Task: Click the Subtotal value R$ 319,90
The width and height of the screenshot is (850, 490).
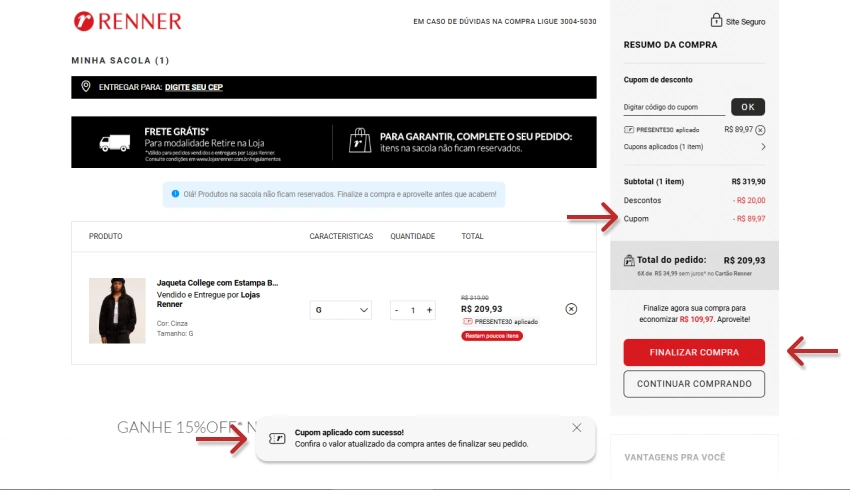Action: (748, 182)
